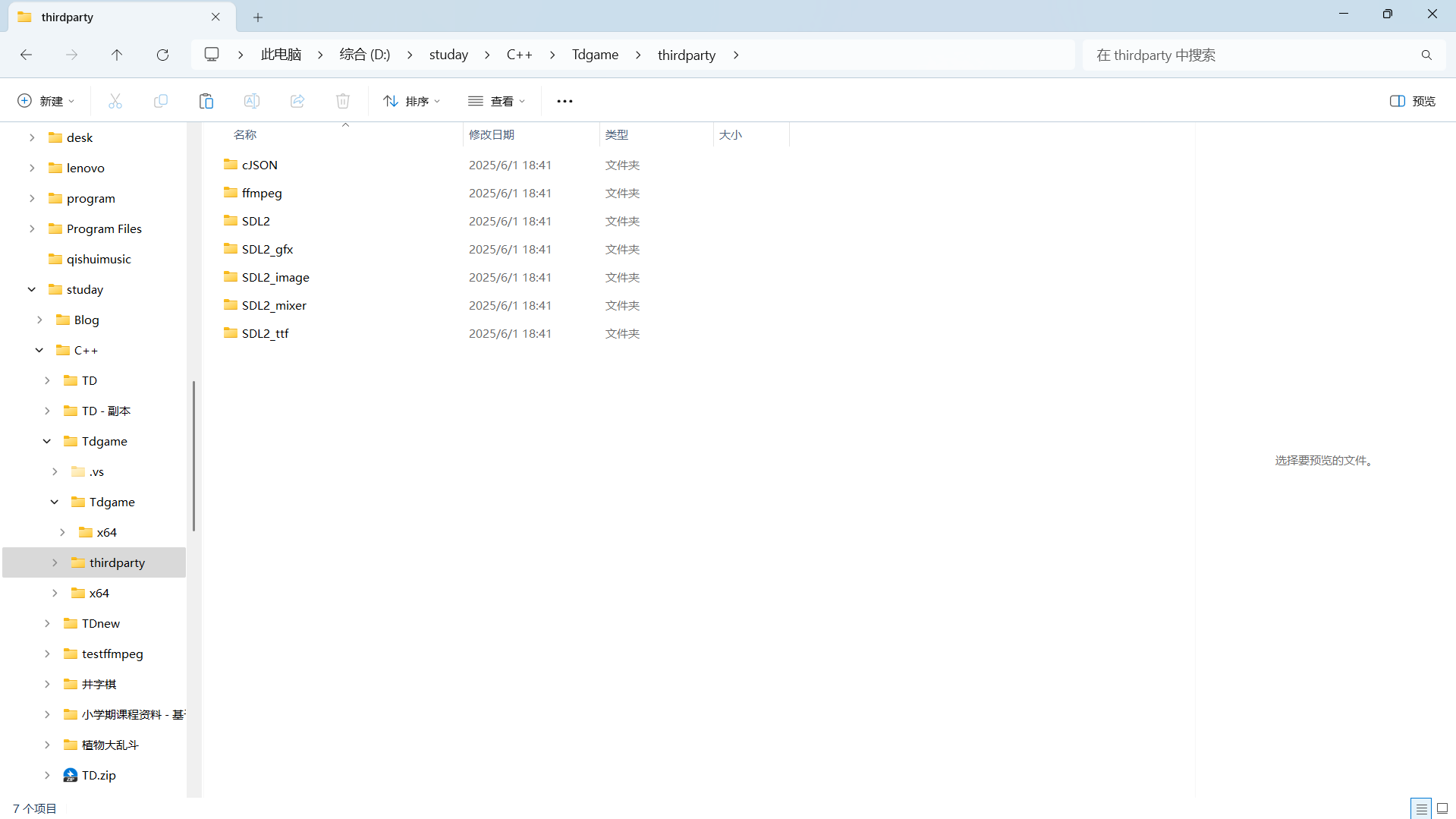Switch to large thumbnails view in status bar
The height and width of the screenshot is (819, 1456).
pyautogui.click(x=1442, y=808)
